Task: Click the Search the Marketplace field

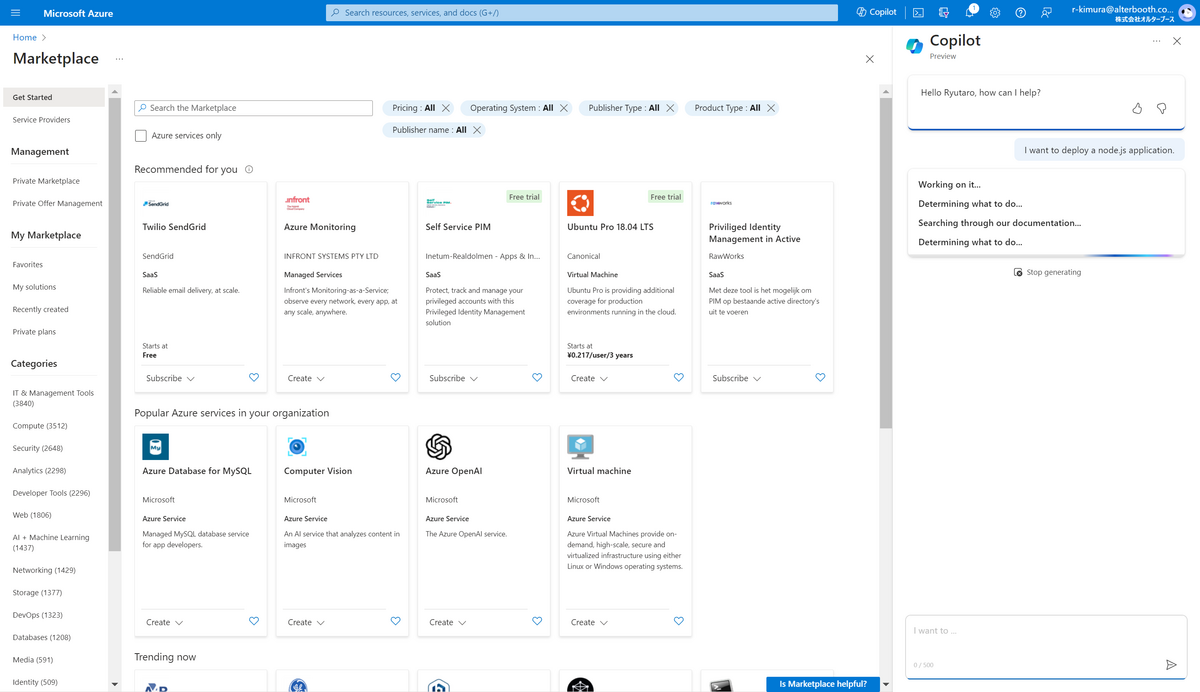Action: (254, 108)
